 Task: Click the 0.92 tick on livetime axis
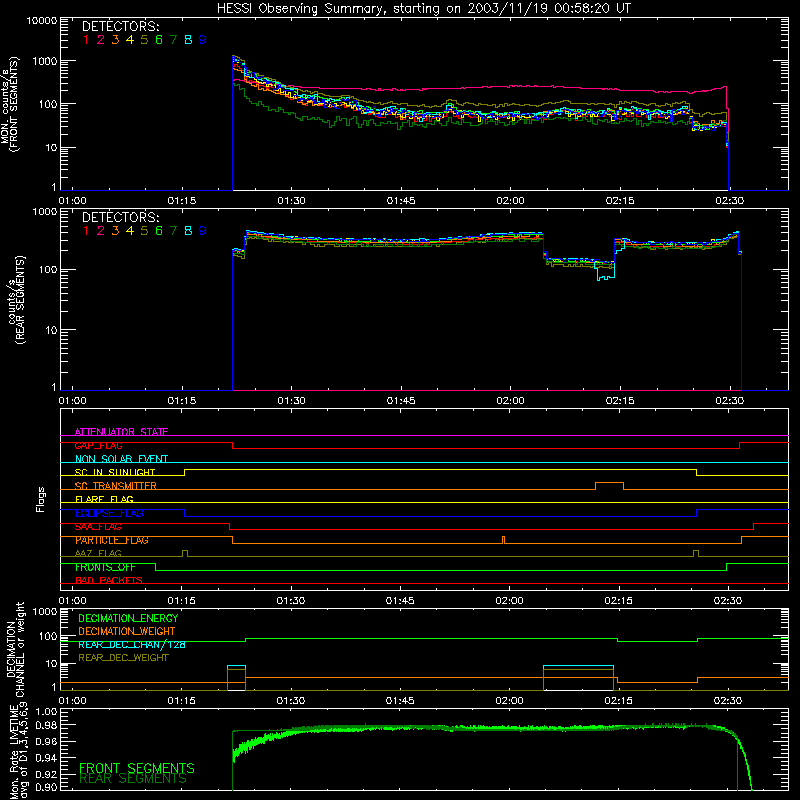click(46, 774)
